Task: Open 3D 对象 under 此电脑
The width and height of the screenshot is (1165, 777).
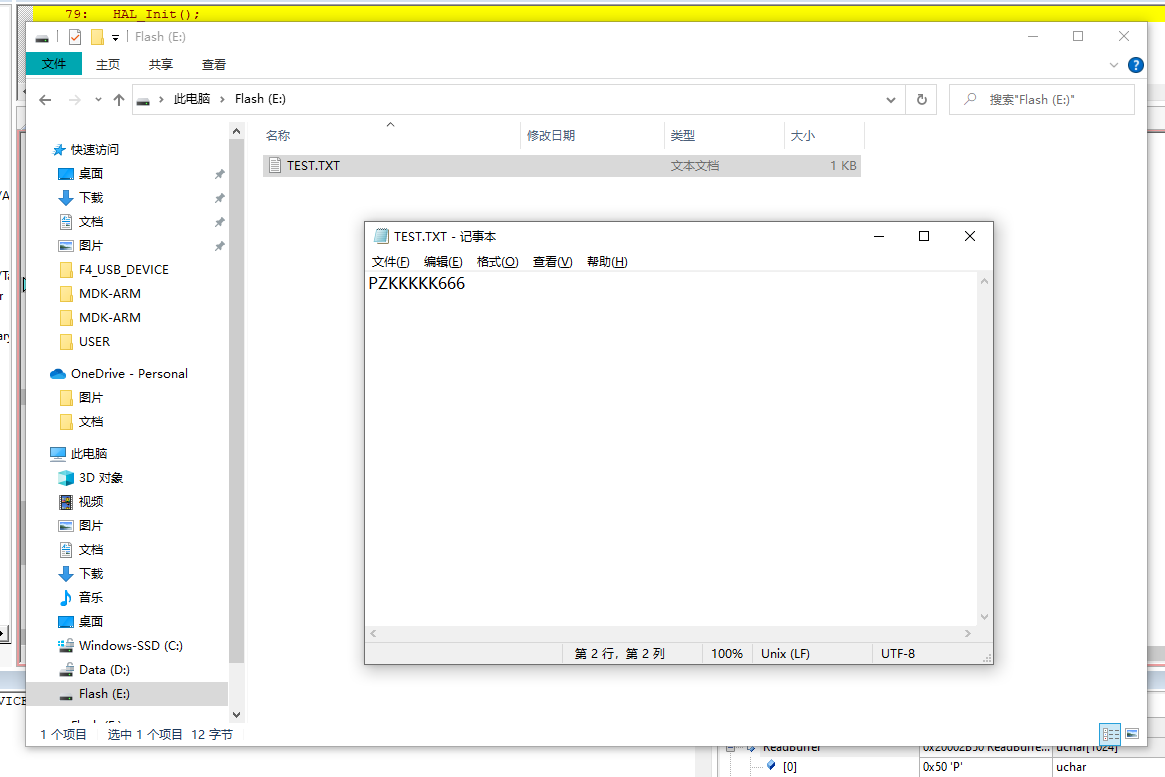Action: coord(101,478)
